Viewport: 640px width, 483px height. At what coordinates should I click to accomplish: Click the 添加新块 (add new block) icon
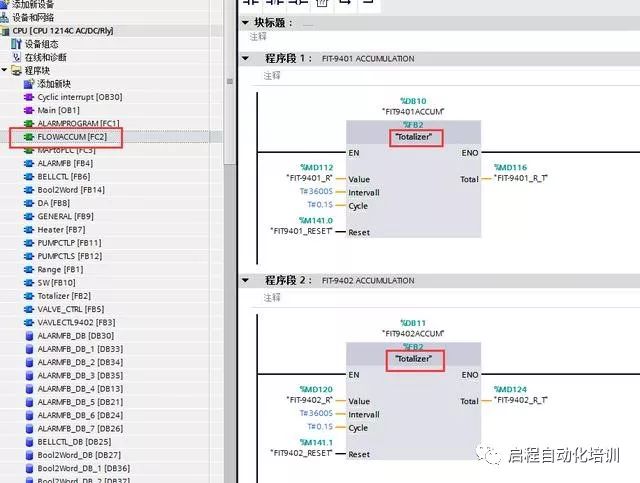29,84
